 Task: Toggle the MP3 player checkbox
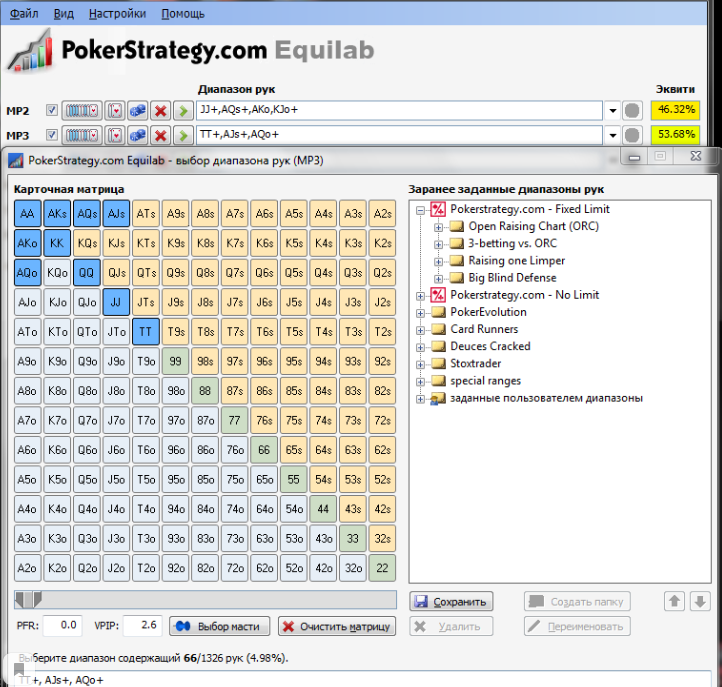pyautogui.click(x=52, y=135)
